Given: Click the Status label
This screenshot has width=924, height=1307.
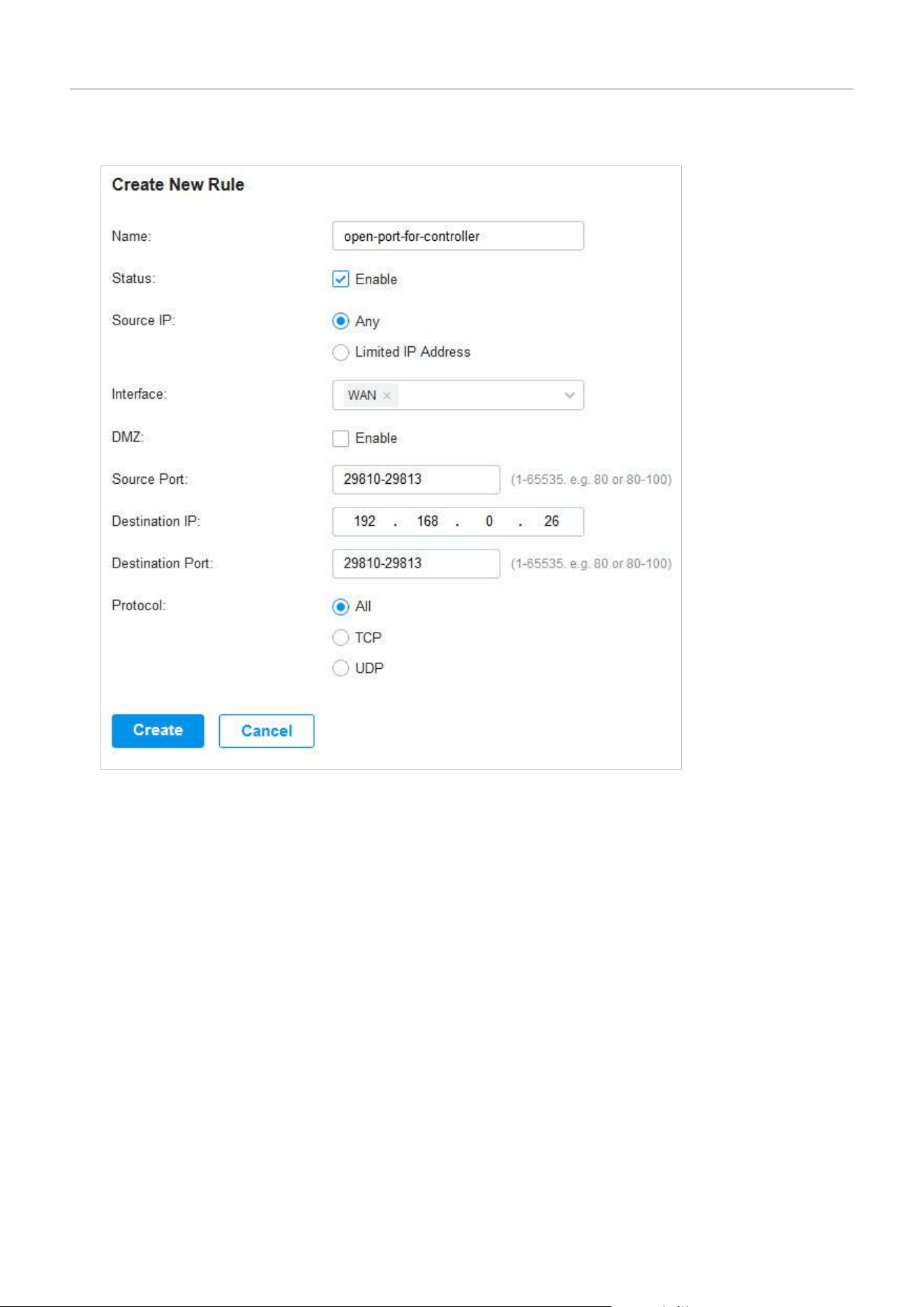Looking at the screenshot, I should [x=133, y=279].
